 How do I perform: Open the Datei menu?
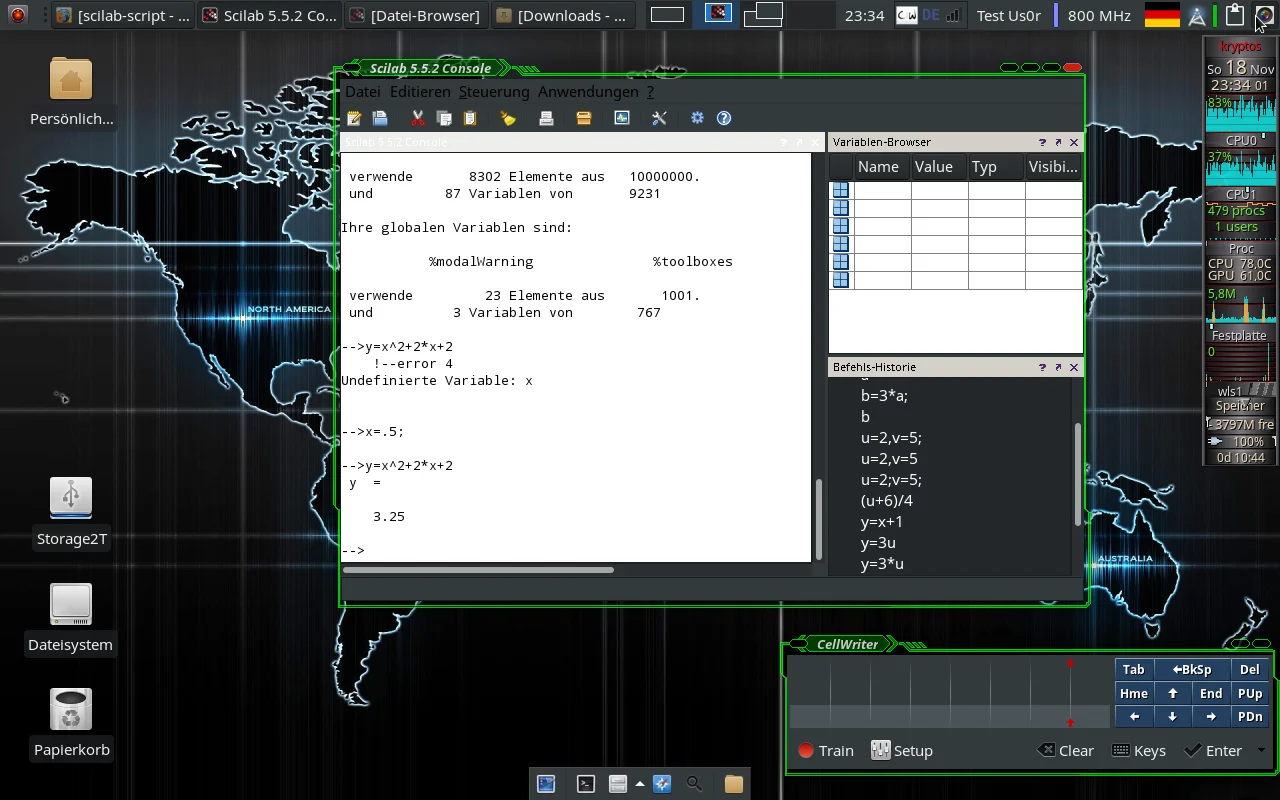click(363, 92)
